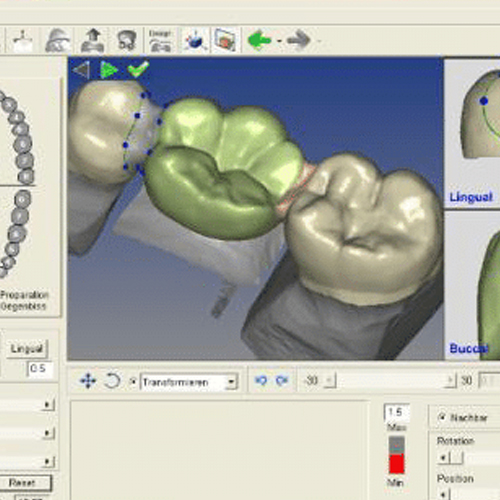Click the blue control point in Lingual preview
The width and height of the screenshot is (500, 500).
(484, 101)
